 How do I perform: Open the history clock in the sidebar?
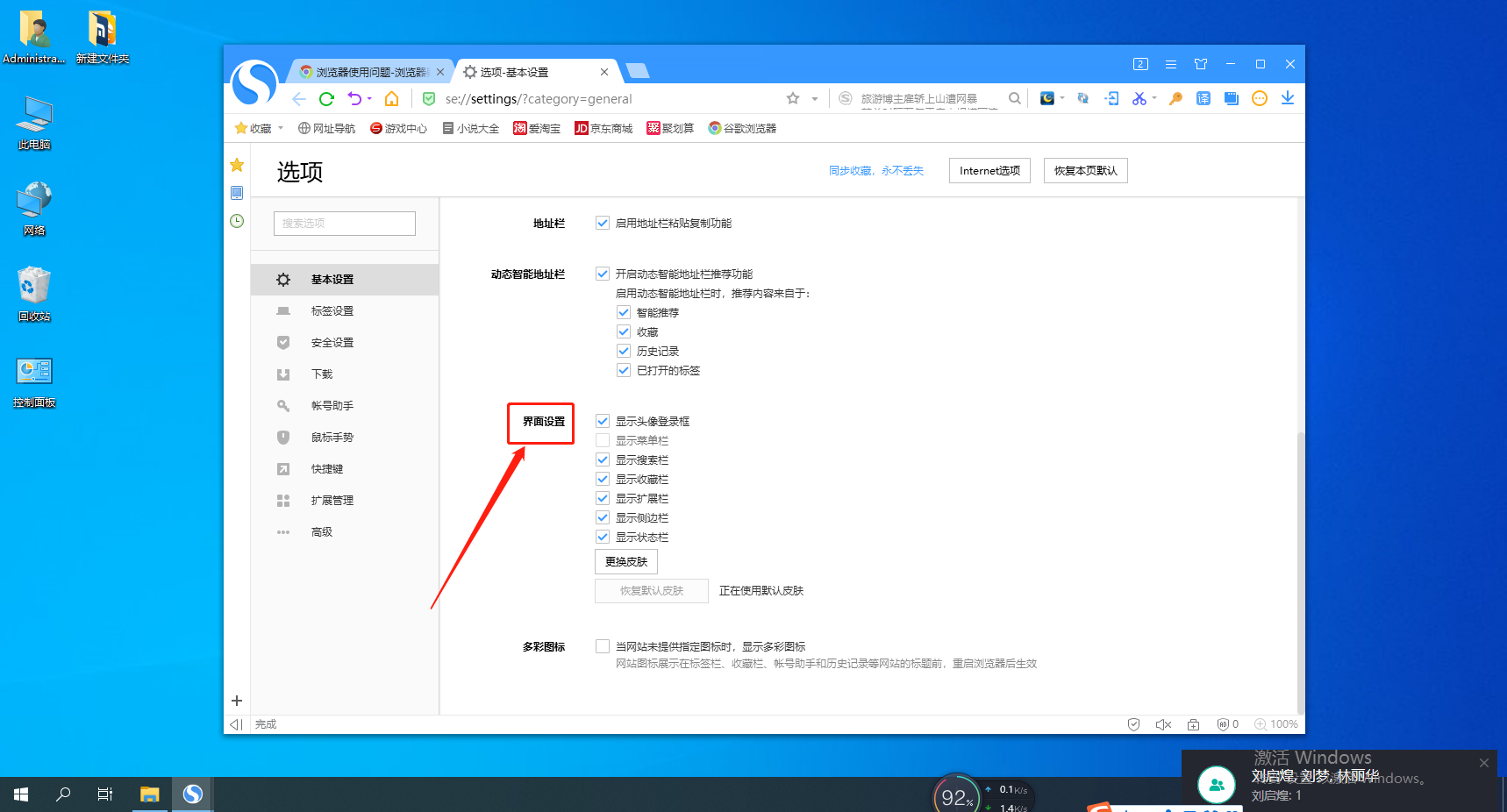coord(237,221)
